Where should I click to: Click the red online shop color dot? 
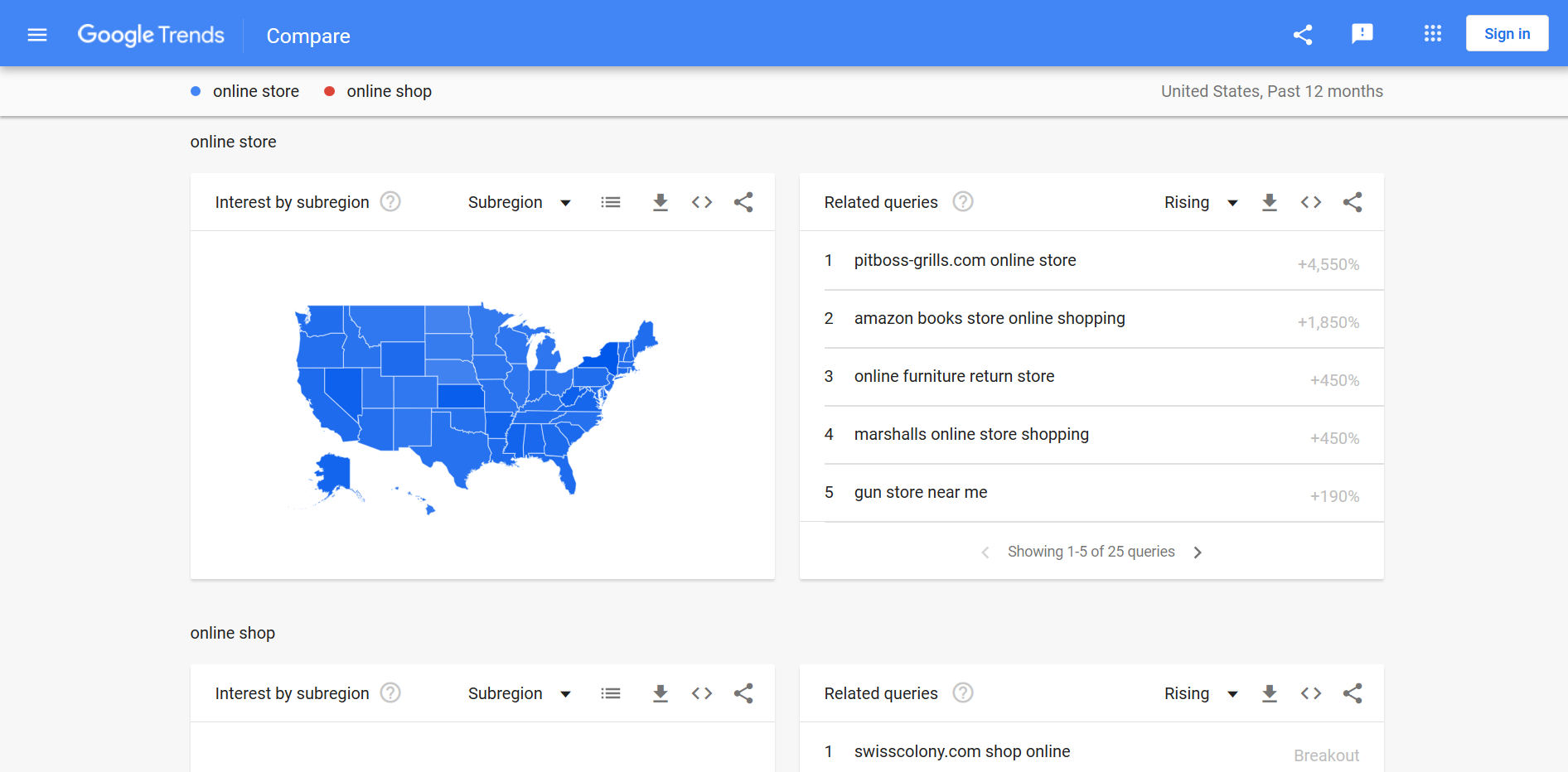pos(329,91)
